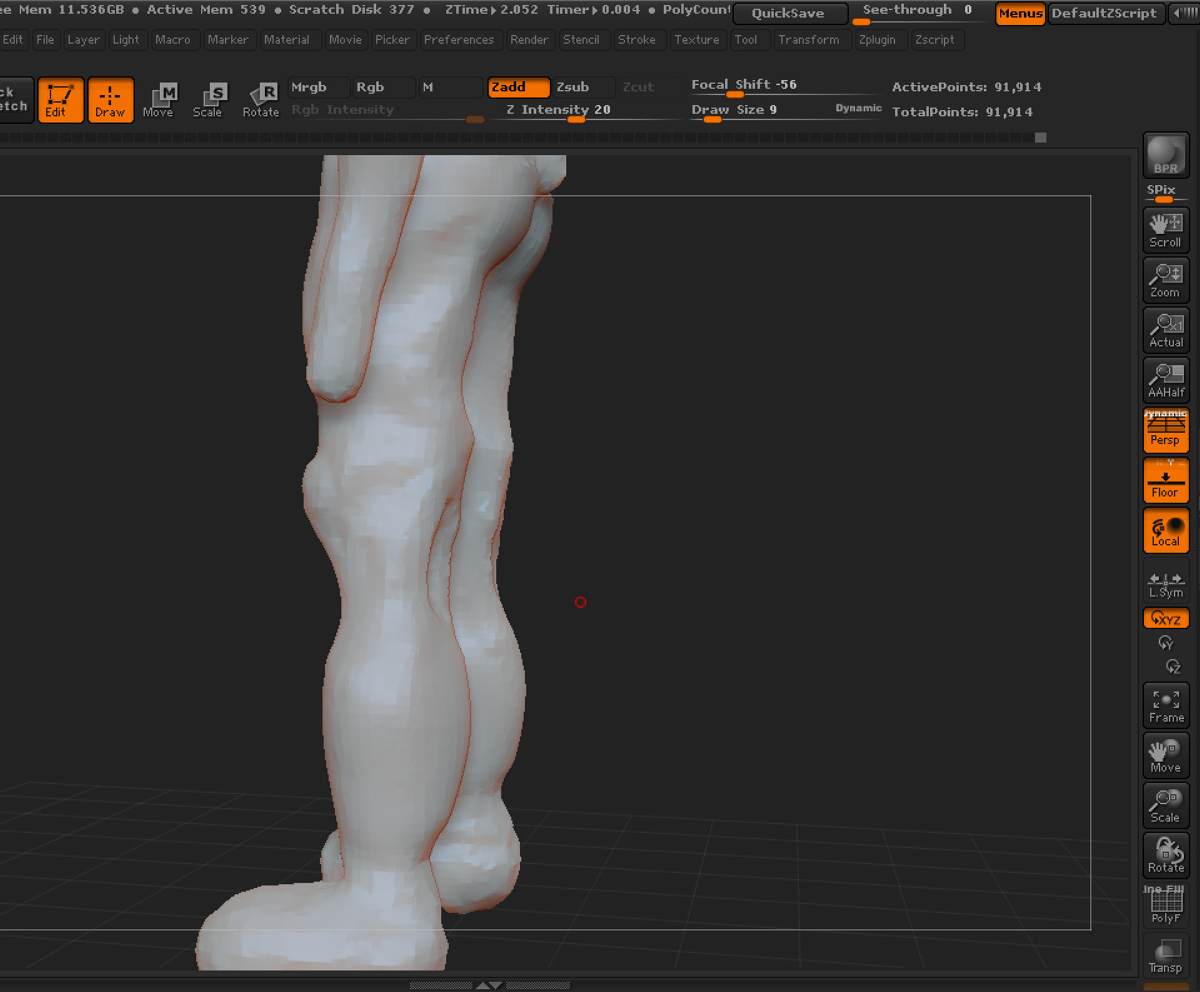Image resolution: width=1200 pixels, height=992 pixels.
Task: Toggle Perspective distortion button
Action: 1165,430
